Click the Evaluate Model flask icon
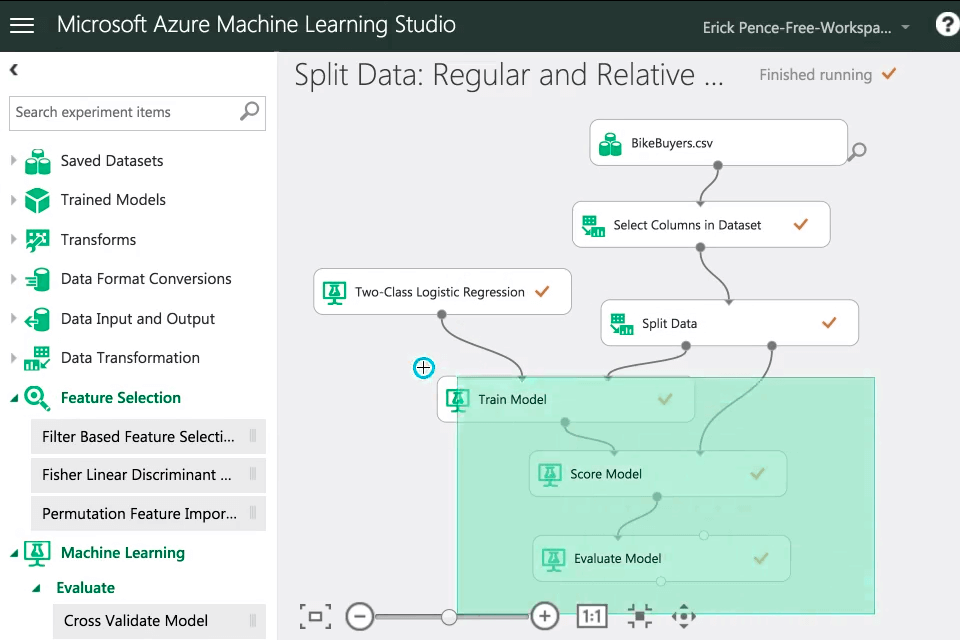Image resolution: width=960 pixels, height=640 pixels. click(x=553, y=559)
